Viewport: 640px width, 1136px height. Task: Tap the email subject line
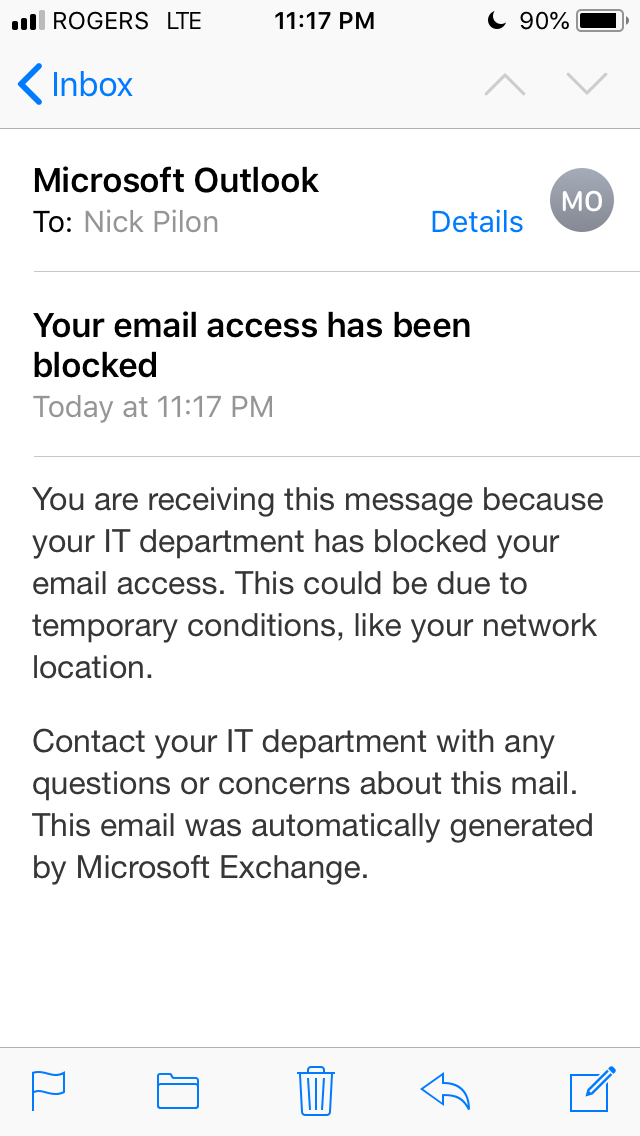click(252, 346)
